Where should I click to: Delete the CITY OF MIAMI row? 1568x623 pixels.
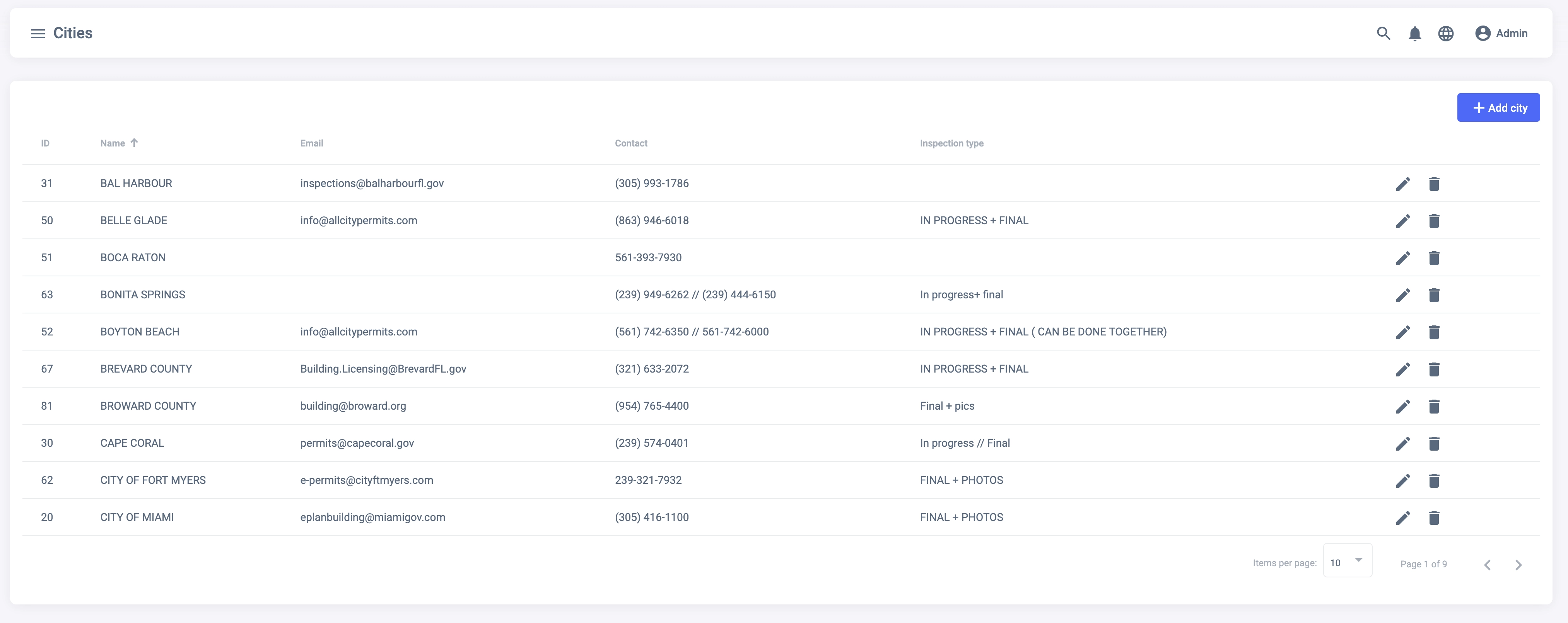(1433, 518)
